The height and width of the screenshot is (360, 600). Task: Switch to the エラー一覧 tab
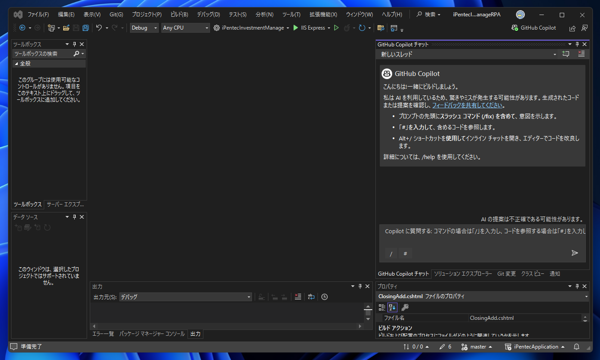103,334
